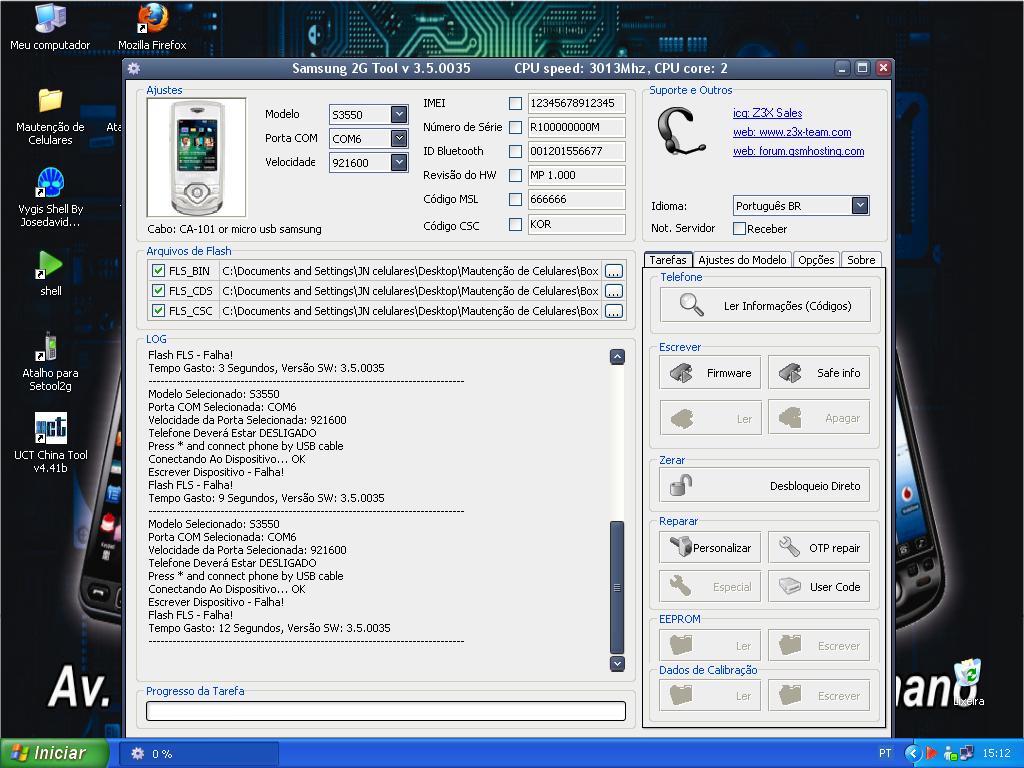Click the headset support icon
Viewport: 1024px width, 768px height.
[680, 133]
